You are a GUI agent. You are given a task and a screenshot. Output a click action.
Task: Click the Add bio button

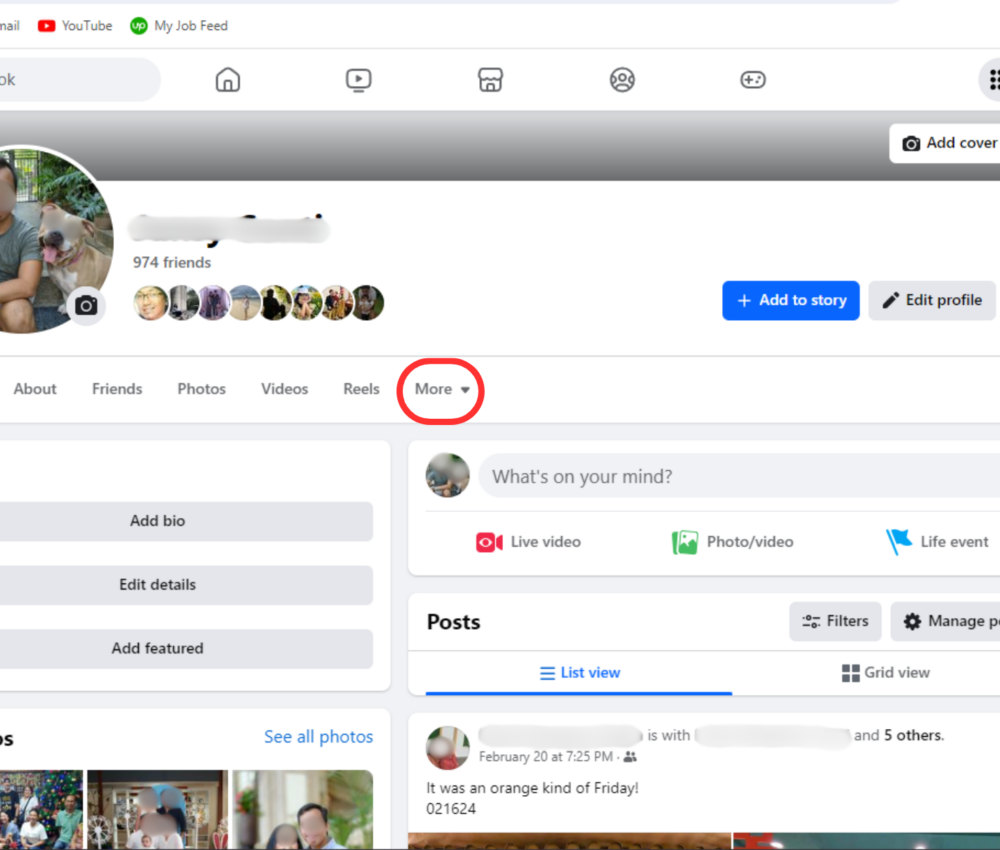[x=157, y=521]
